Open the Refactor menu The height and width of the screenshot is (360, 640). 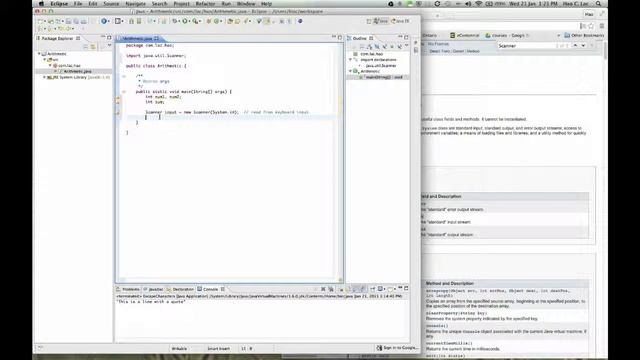point(205,4)
